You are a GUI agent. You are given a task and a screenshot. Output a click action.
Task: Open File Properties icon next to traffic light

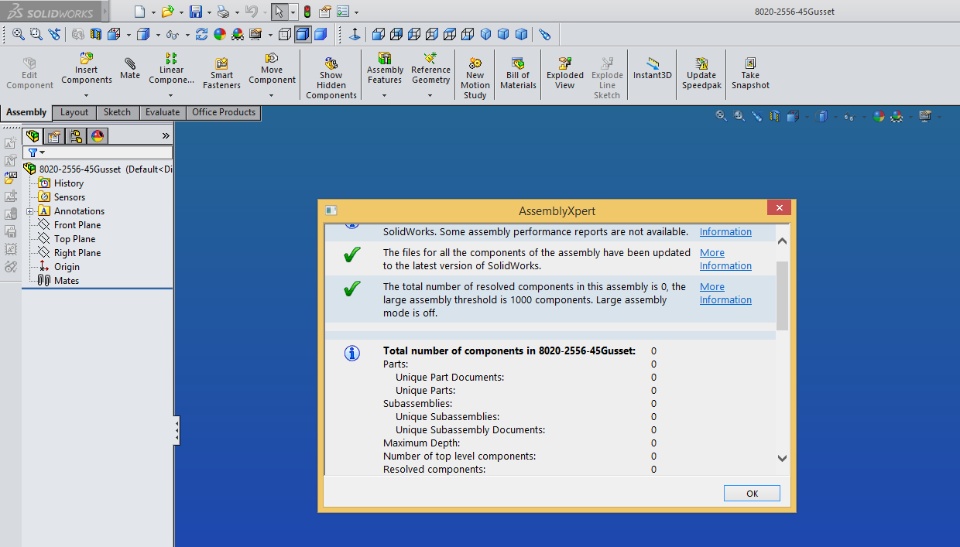[x=325, y=12]
